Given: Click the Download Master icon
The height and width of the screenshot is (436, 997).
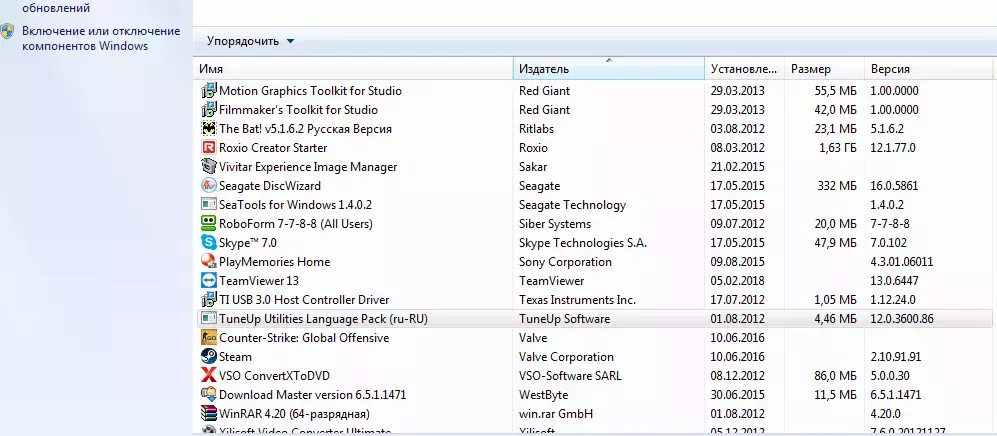Looking at the screenshot, I should 209,395.
